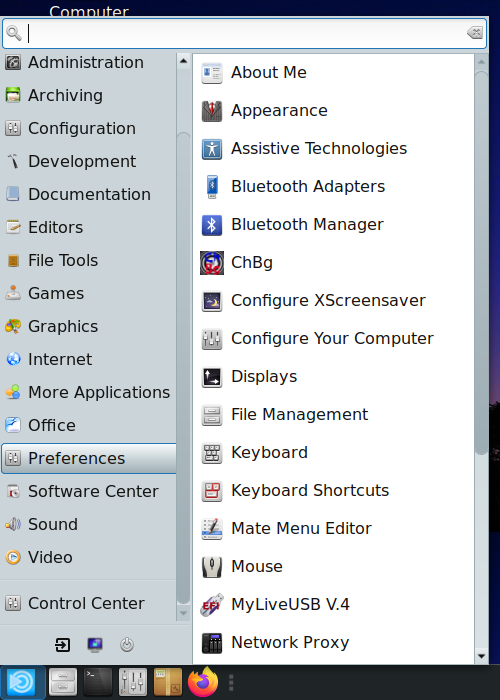500x700 pixels.
Task: Open file manager from taskbar
Action: point(62,682)
